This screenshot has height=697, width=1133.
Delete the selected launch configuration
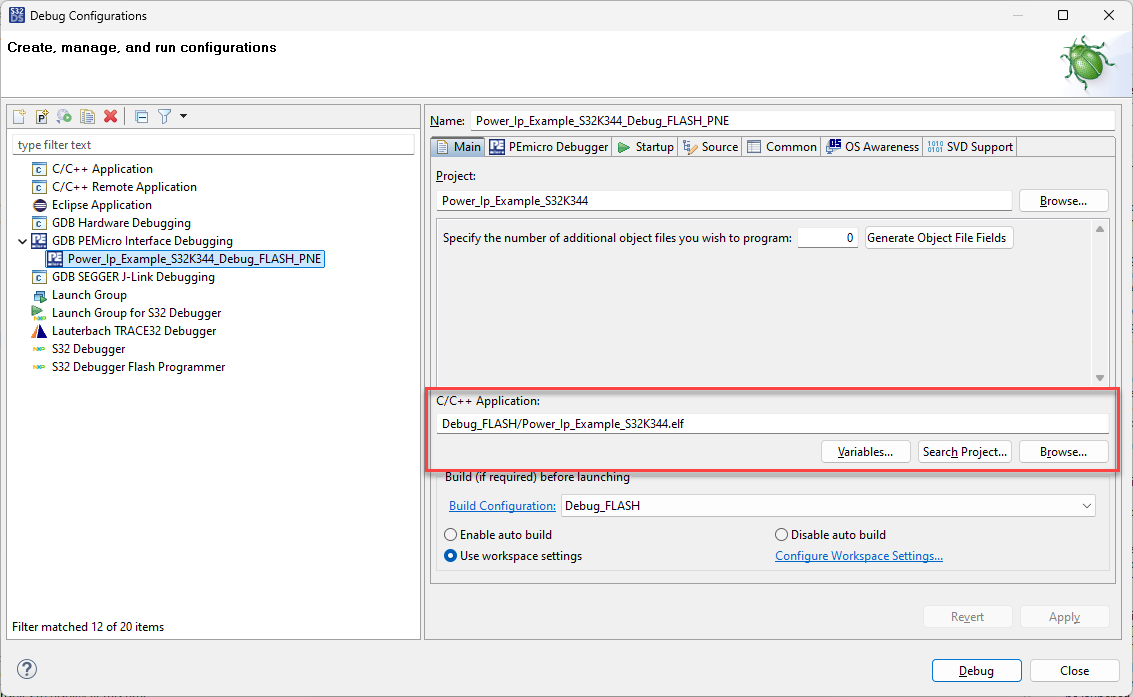click(x=110, y=116)
